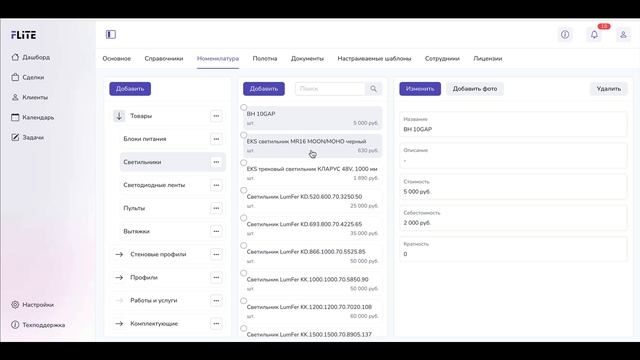
Task: Click the Удалить button
Action: (609, 89)
